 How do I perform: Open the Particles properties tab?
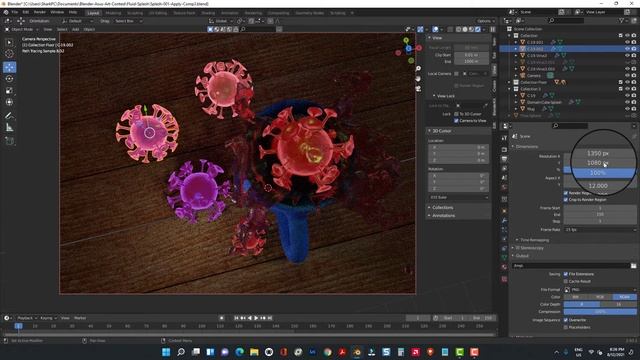click(504, 230)
